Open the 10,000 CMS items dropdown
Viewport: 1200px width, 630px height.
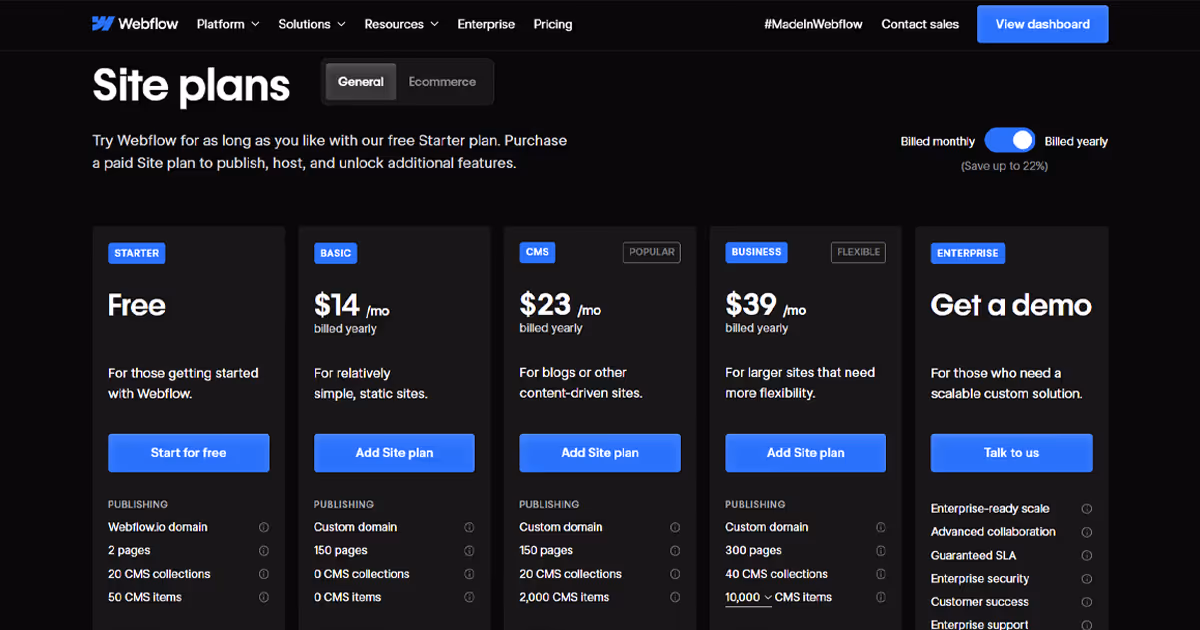pyautogui.click(x=749, y=597)
